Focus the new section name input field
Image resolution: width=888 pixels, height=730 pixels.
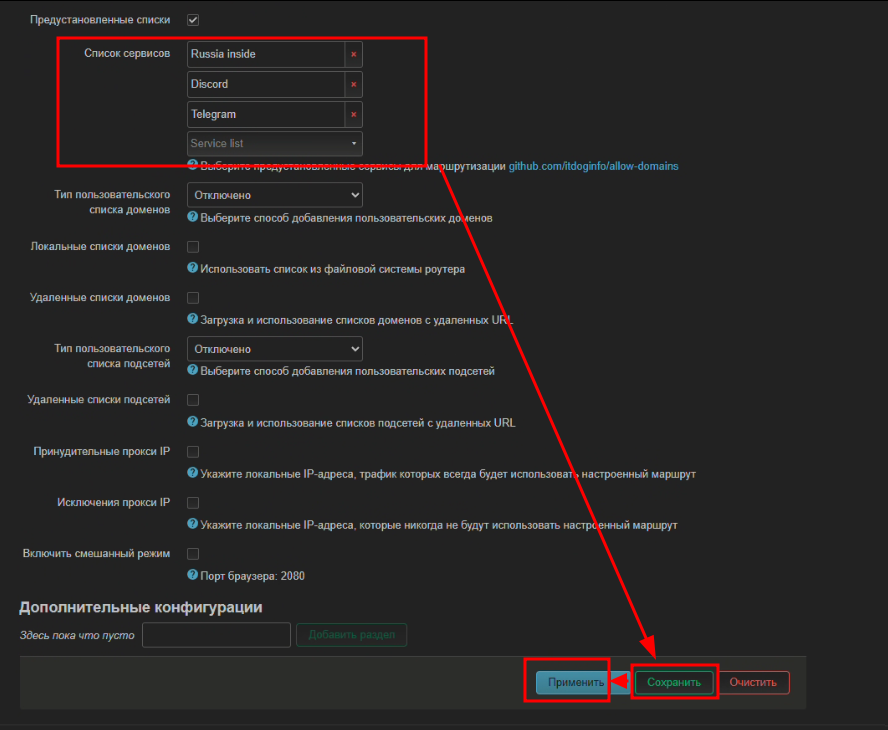click(x=216, y=635)
